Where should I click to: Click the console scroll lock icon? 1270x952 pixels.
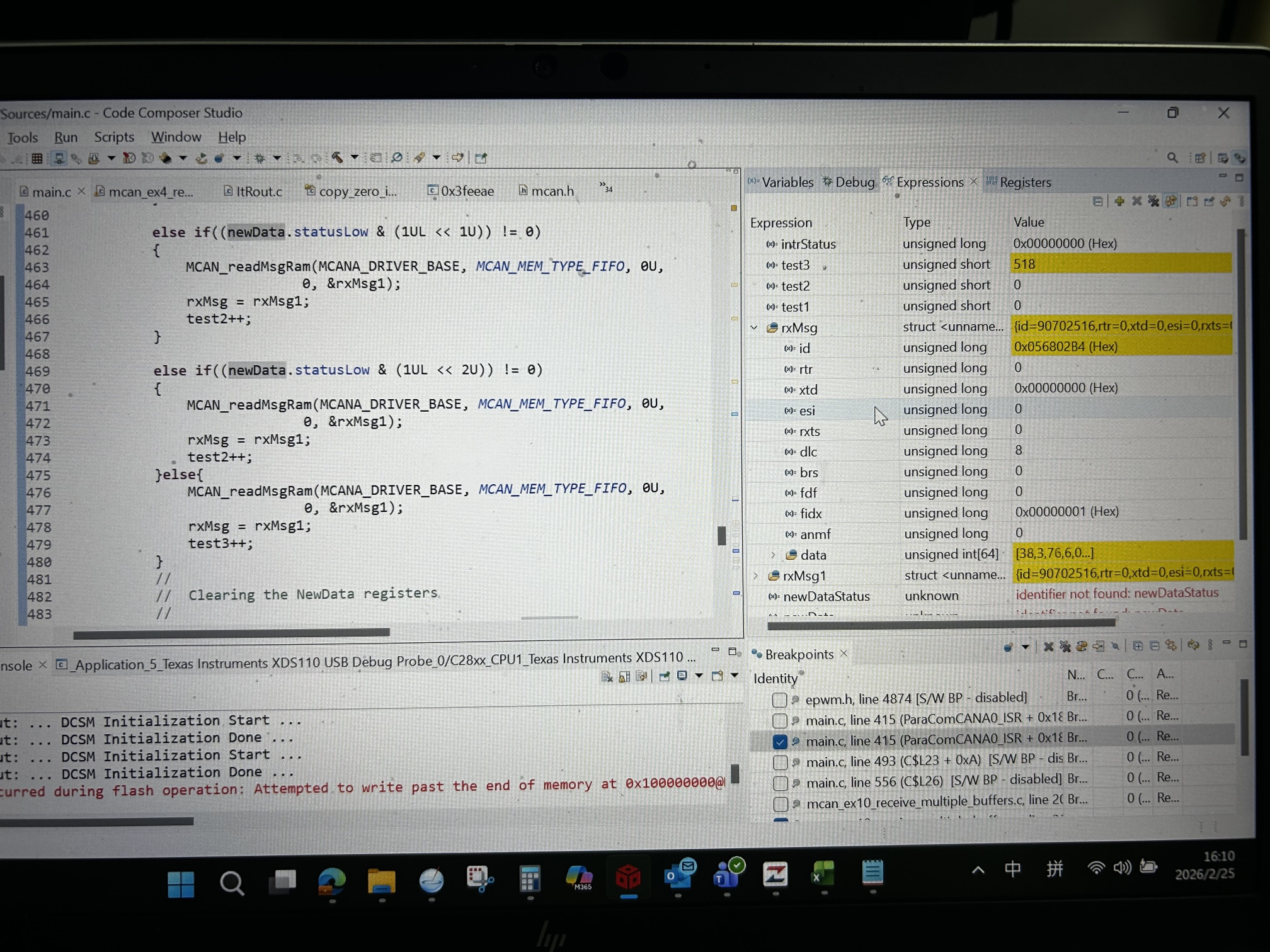[624, 676]
